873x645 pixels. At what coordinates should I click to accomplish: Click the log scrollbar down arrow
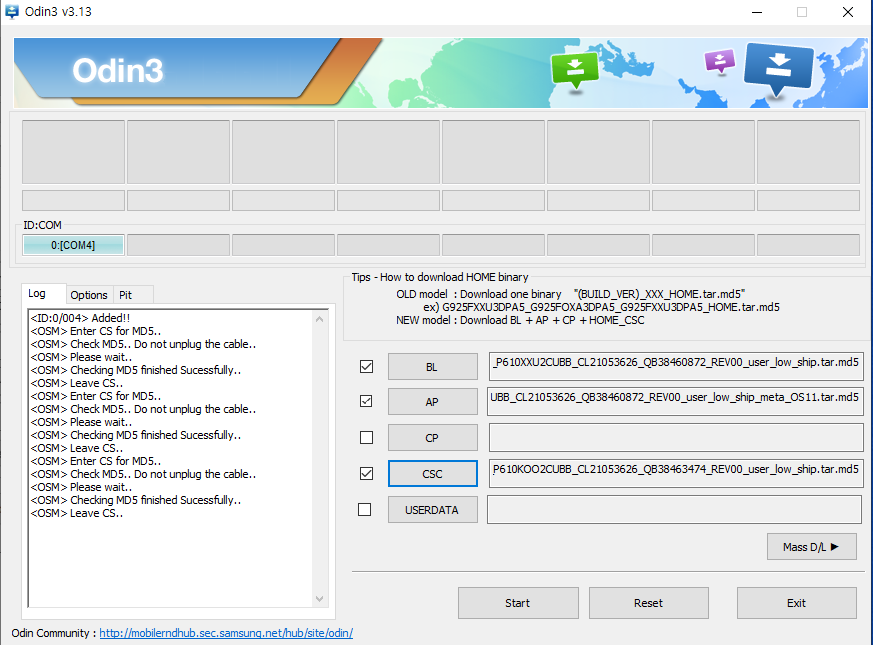tap(320, 599)
